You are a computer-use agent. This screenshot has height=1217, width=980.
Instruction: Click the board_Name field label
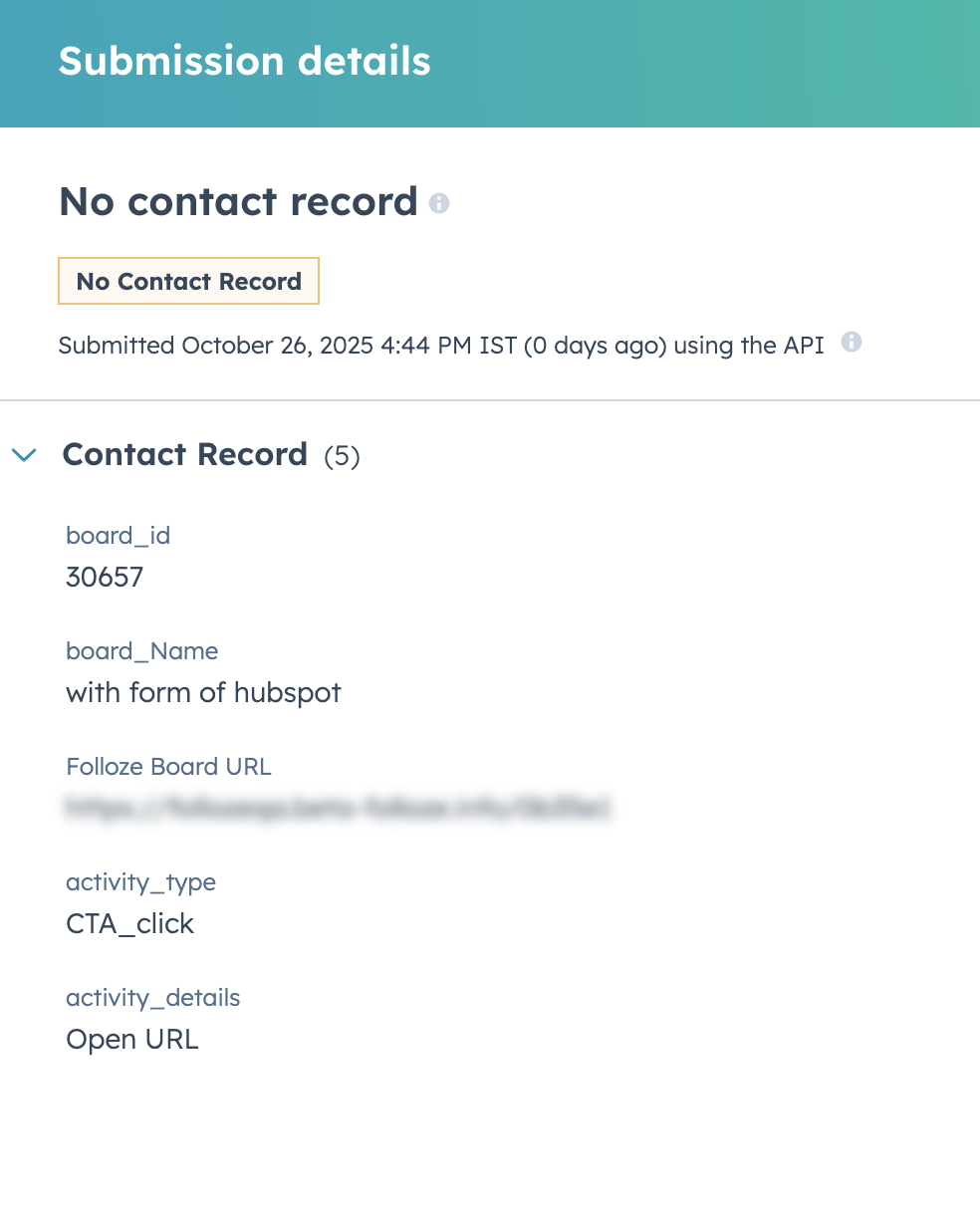point(141,651)
